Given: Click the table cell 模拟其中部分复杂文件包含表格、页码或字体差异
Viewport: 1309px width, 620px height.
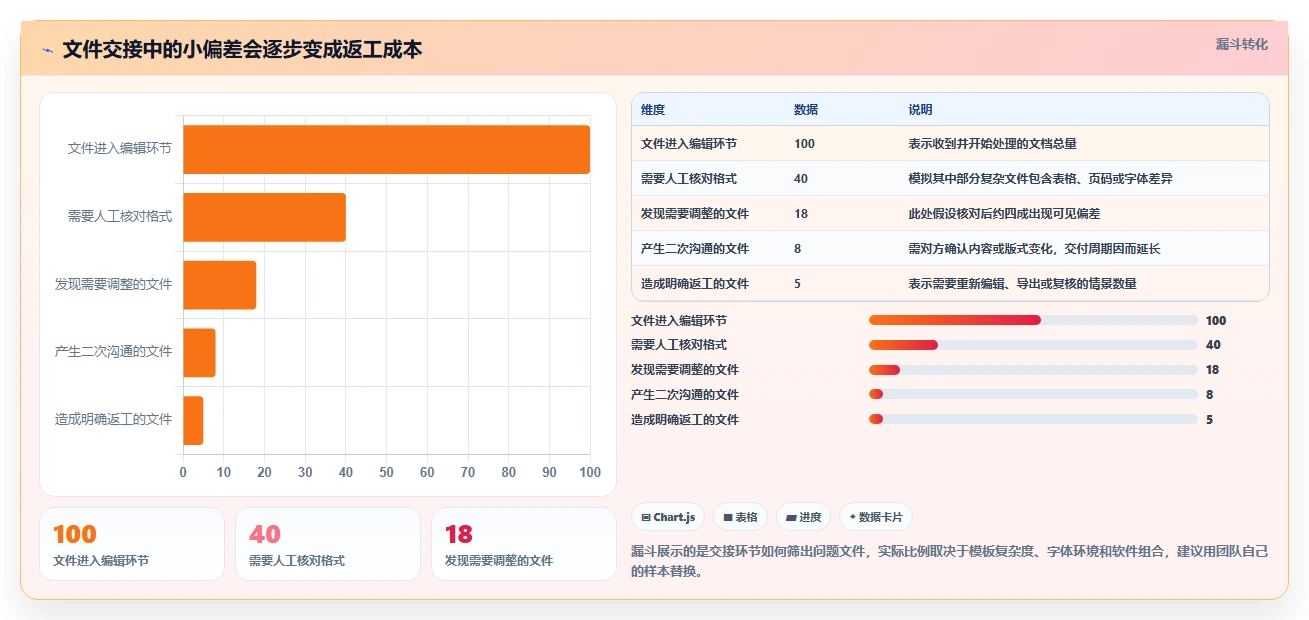Looking at the screenshot, I should 1040,179.
